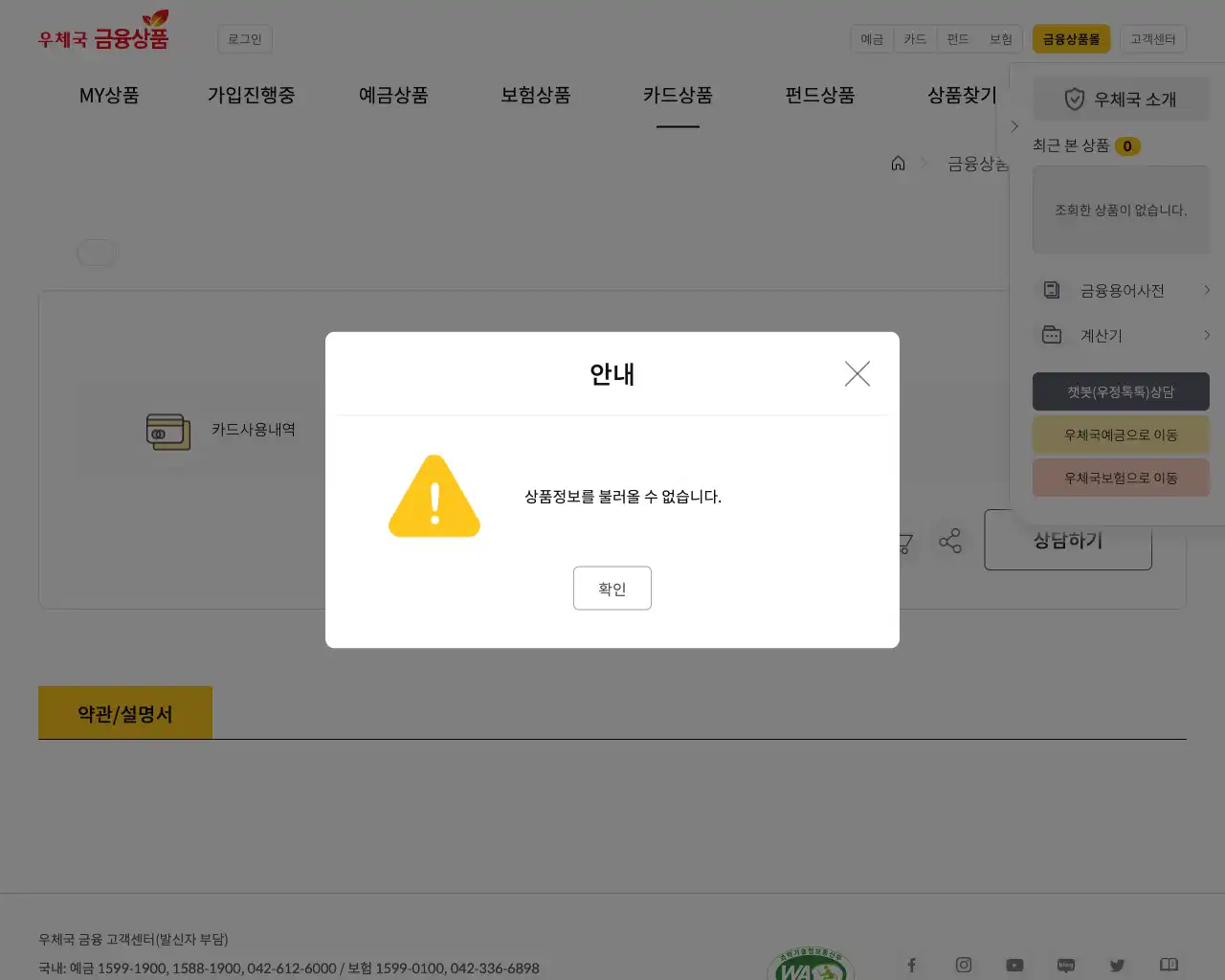This screenshot has height=980, width=1225.
Task: Open the 금융용어사전 book icon in sidebar
Action: (x=1051, y=290)
